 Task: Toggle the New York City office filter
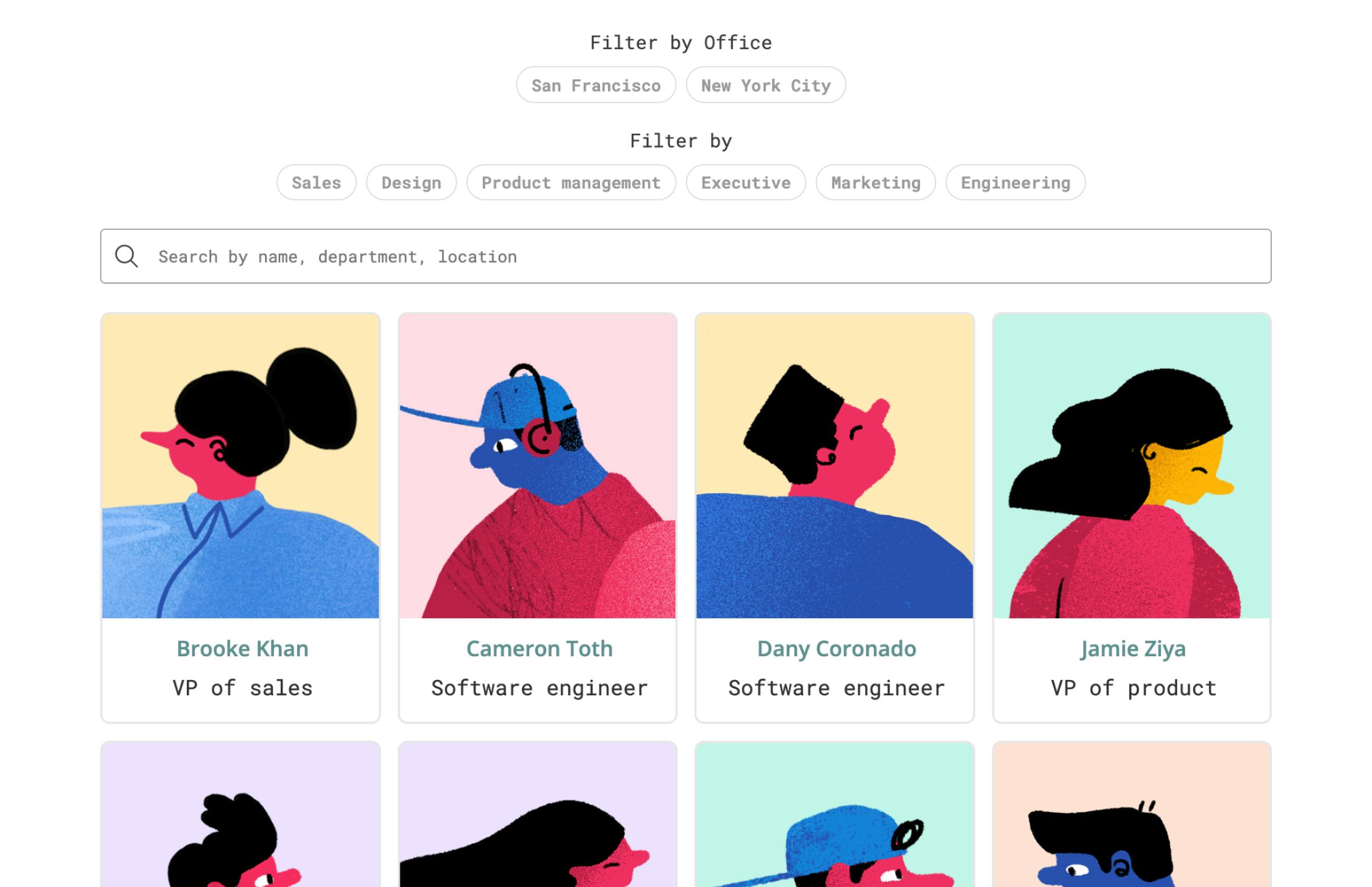coord(765,85)
